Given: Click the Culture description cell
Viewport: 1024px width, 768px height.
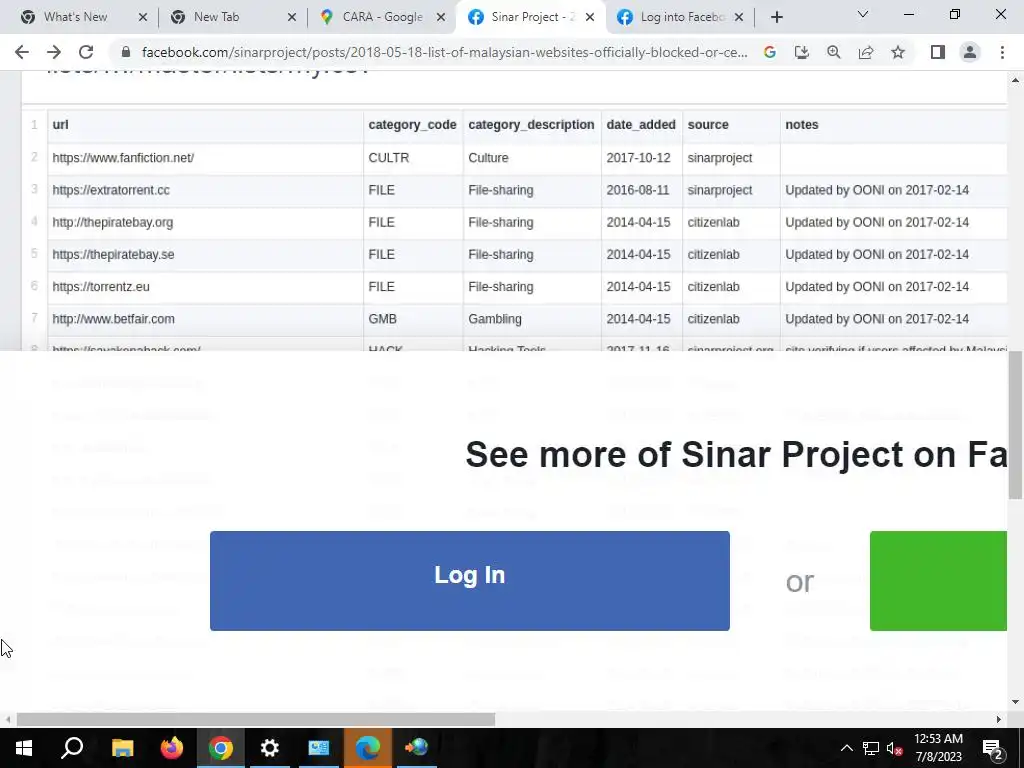Looking at the screenshot, I should (x=532, y=158).
